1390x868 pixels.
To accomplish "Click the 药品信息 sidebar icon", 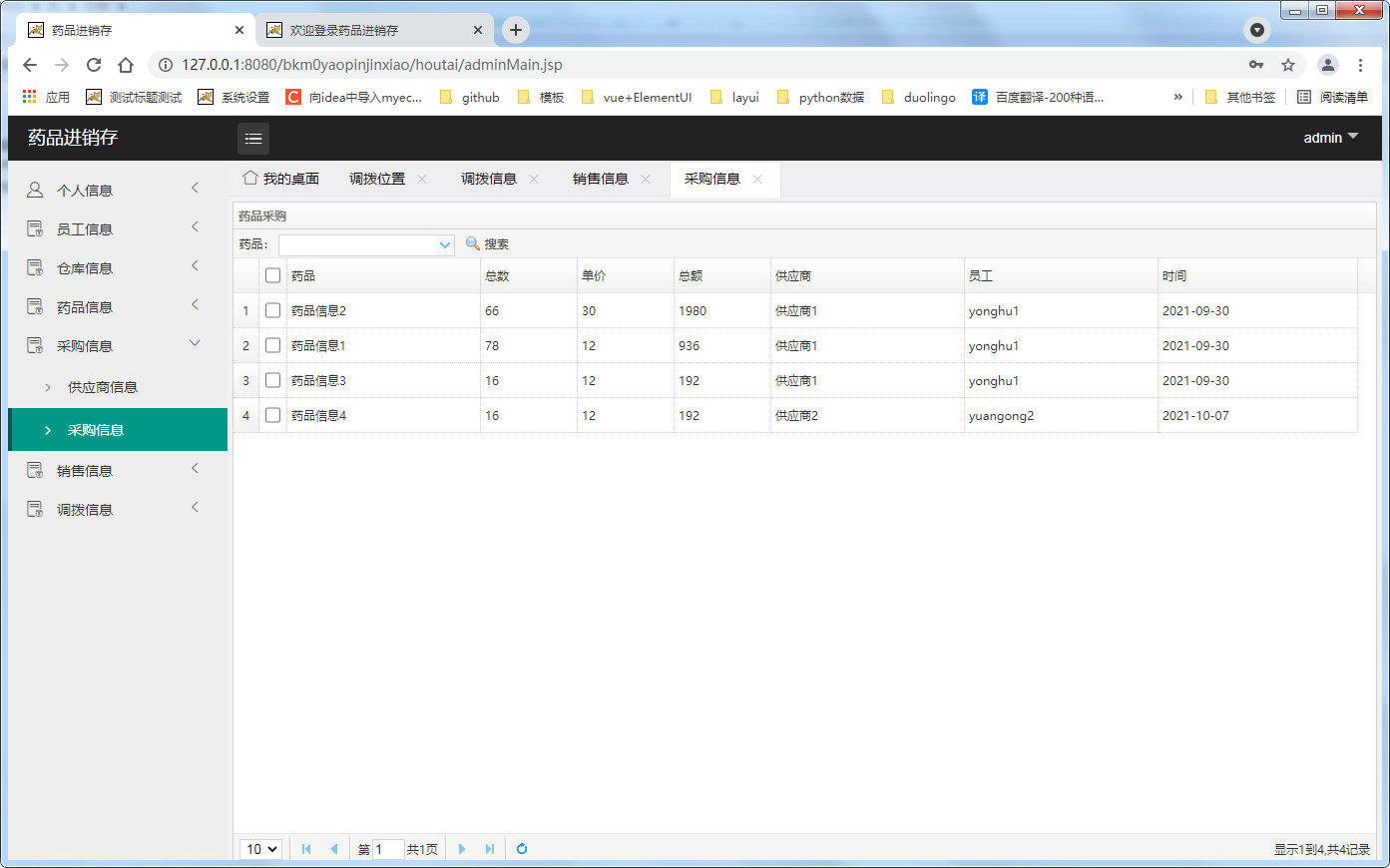I will point(35,306).
